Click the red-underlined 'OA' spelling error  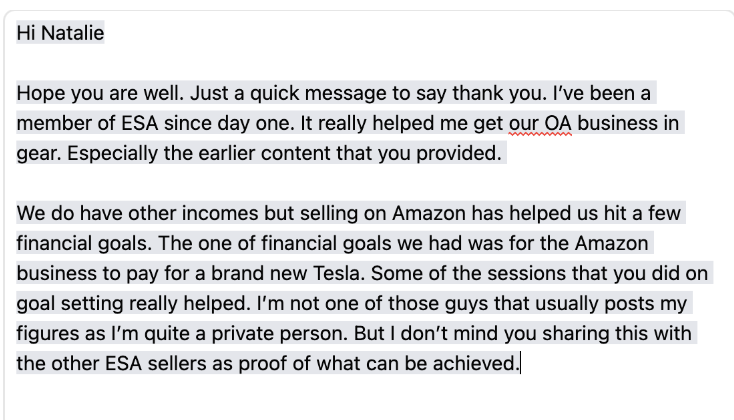pos(558,123)
